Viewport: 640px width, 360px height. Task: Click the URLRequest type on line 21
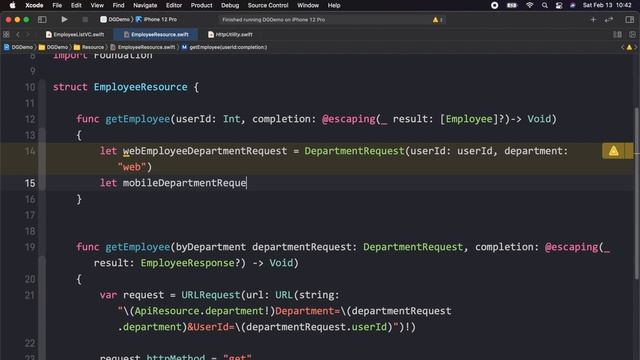pyautogui.click(x=211, y=295)
